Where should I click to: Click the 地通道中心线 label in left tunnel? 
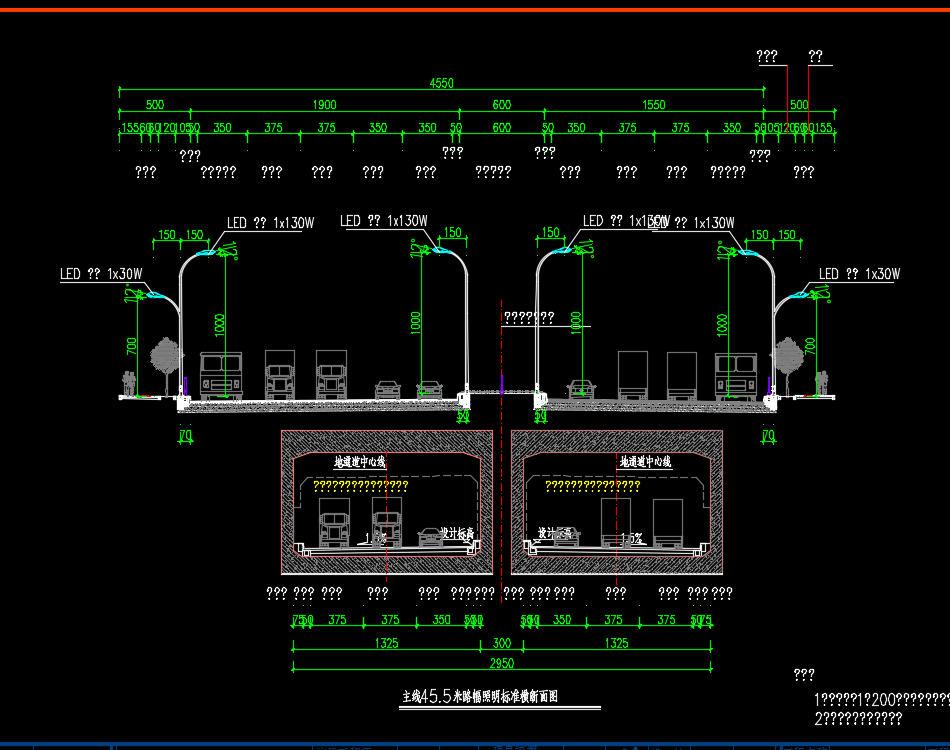pyautogui.click(x=360, y=462)
